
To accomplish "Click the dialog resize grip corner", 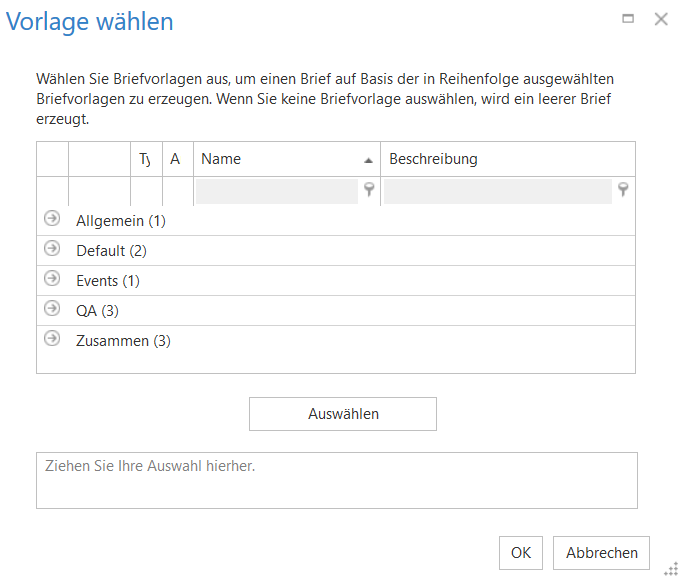I will (x=671, y=569).
